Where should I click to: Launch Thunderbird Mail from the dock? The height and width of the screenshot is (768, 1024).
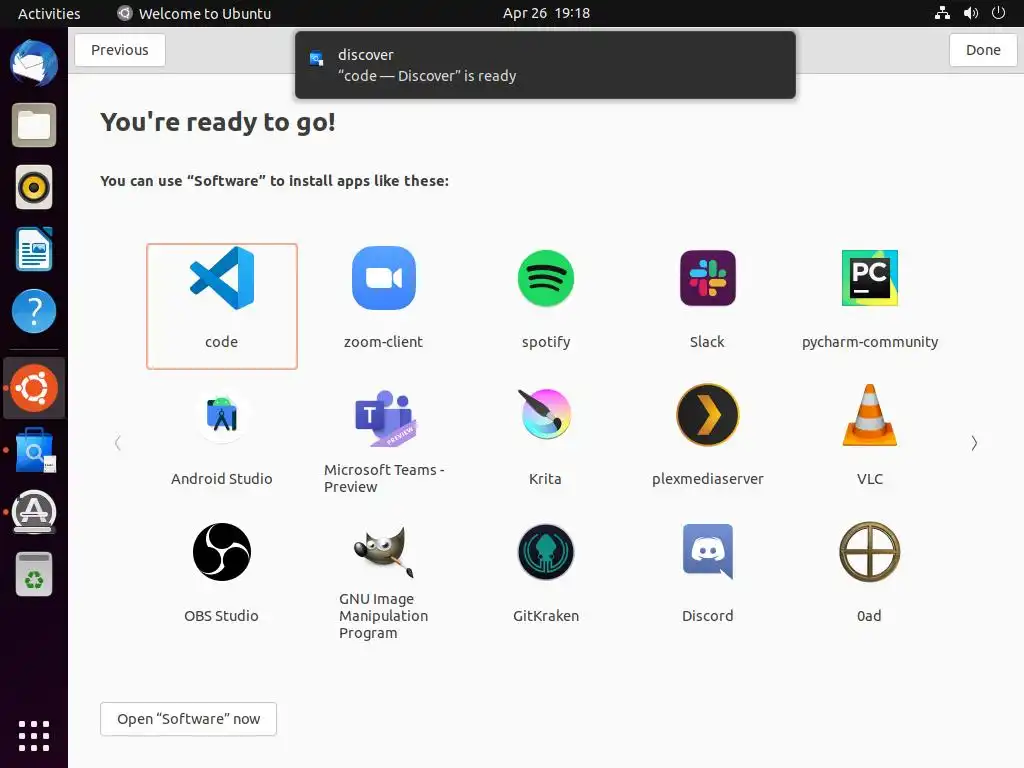click(34, 63)
